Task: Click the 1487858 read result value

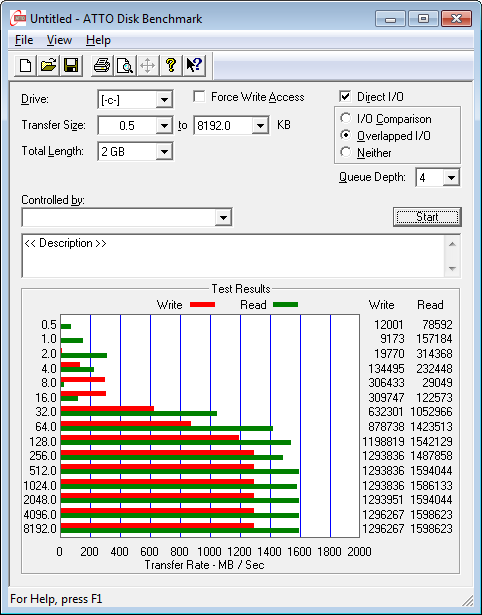Action: (431, 456)
